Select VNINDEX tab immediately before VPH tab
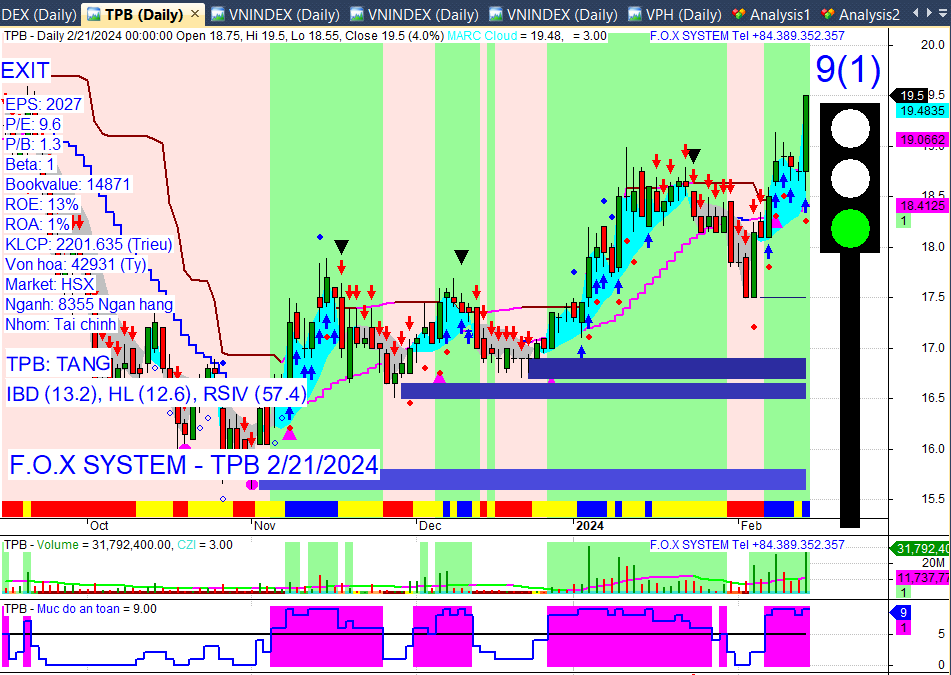Viewport: 951px width, 675px height. pos(553,14)
